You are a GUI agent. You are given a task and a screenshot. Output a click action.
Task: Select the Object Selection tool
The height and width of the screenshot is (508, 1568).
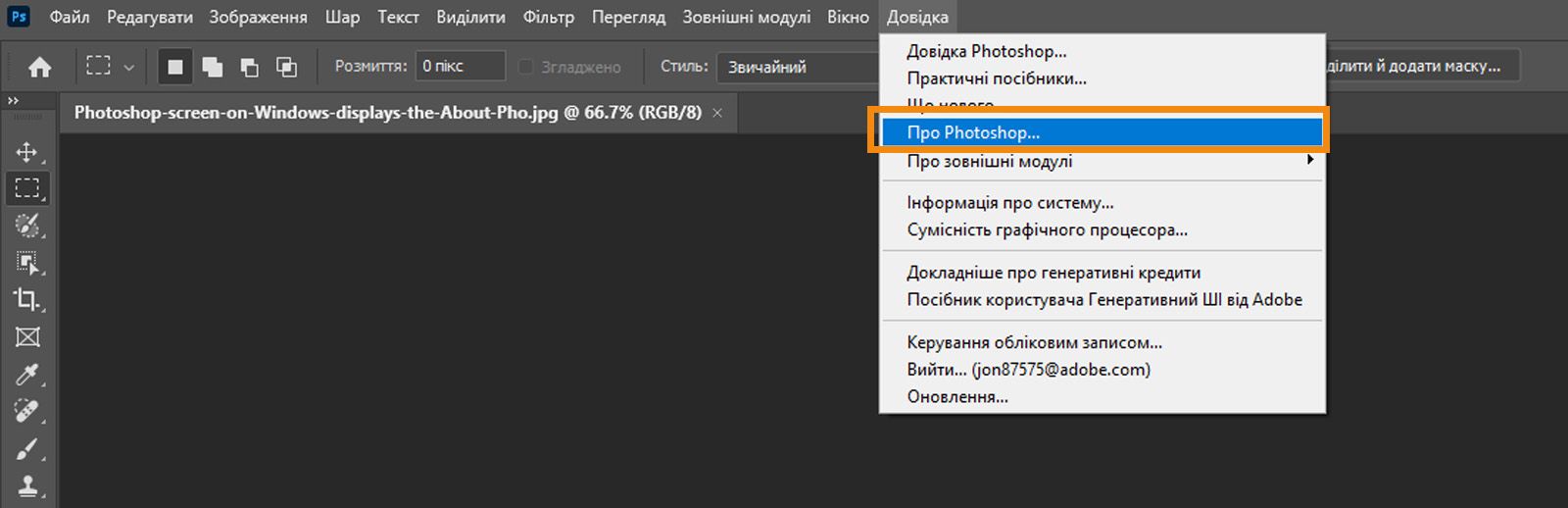click(27, 263)
